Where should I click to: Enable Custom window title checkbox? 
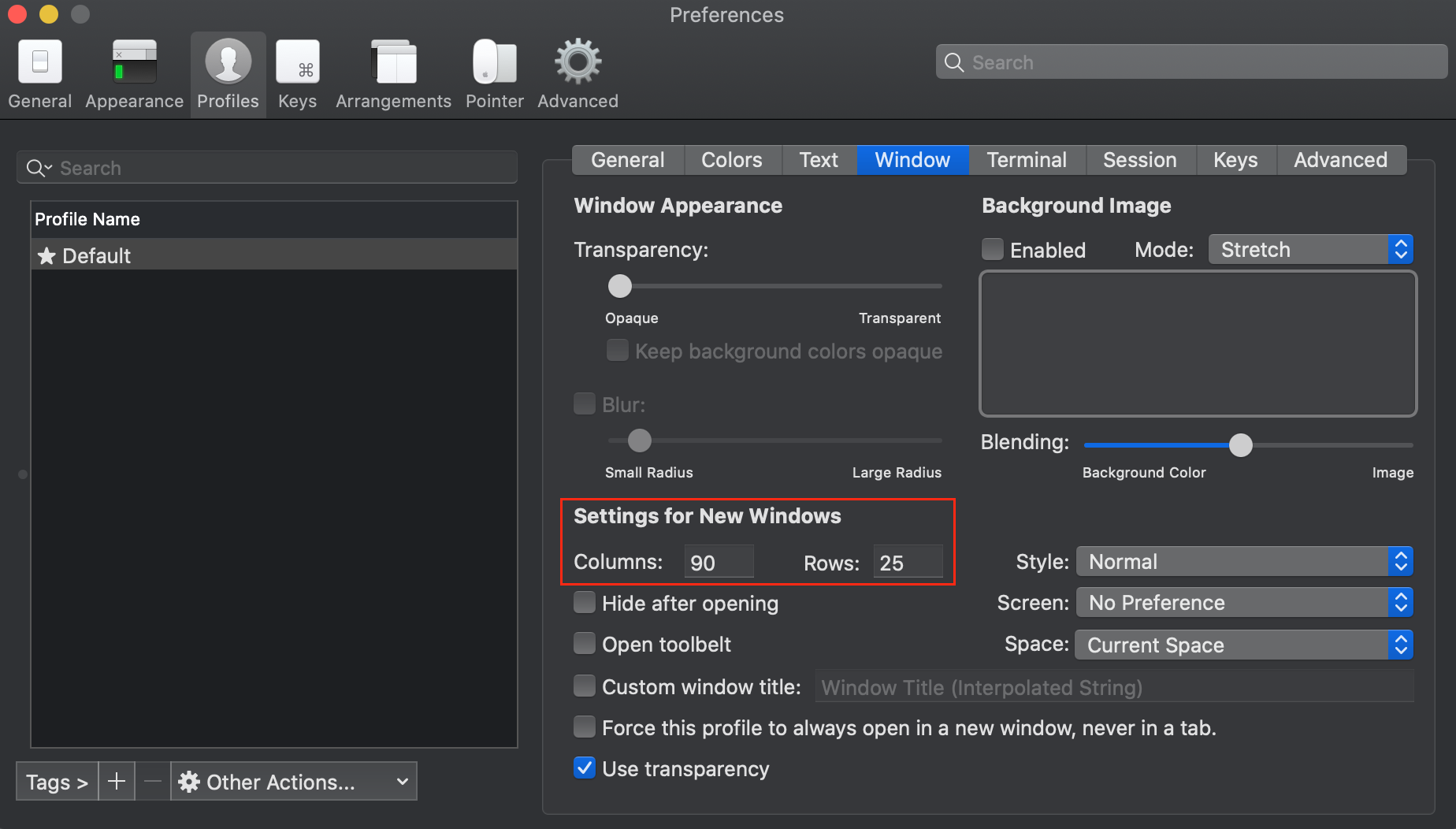pyautogui.click(x=585, y=686)
